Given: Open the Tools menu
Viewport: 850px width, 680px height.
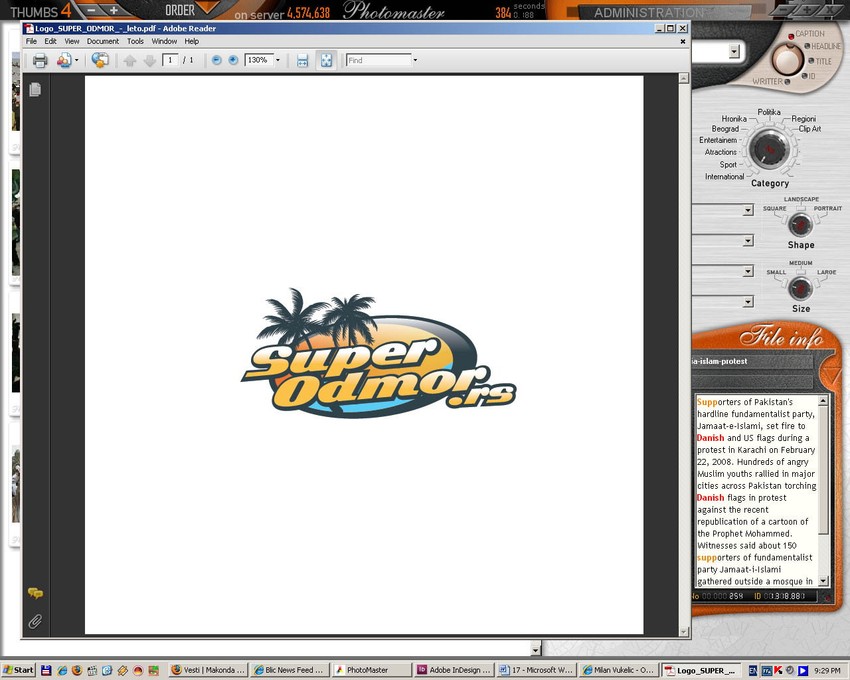Looking at the screenshot, I should (x=135, y=42).
